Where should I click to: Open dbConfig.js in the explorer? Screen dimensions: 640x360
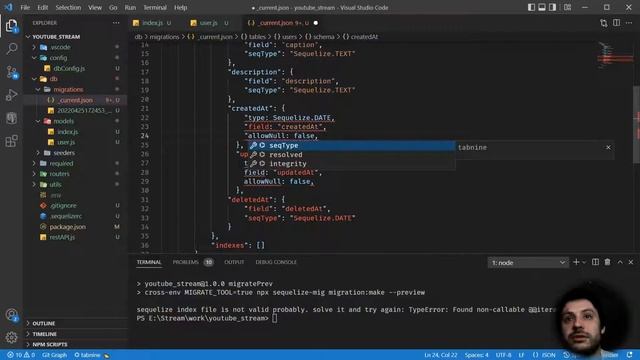[x=69, y=69]
